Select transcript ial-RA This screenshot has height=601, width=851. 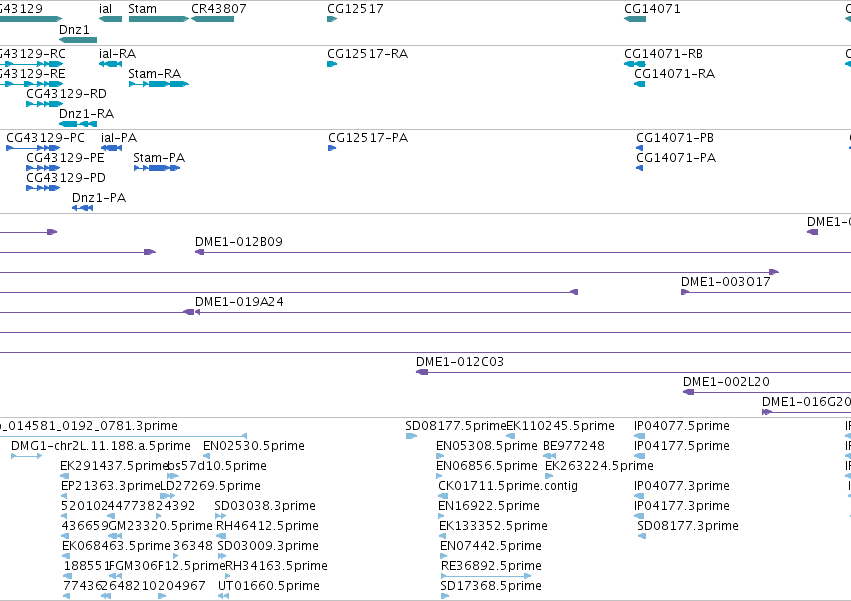pos(117,54)
